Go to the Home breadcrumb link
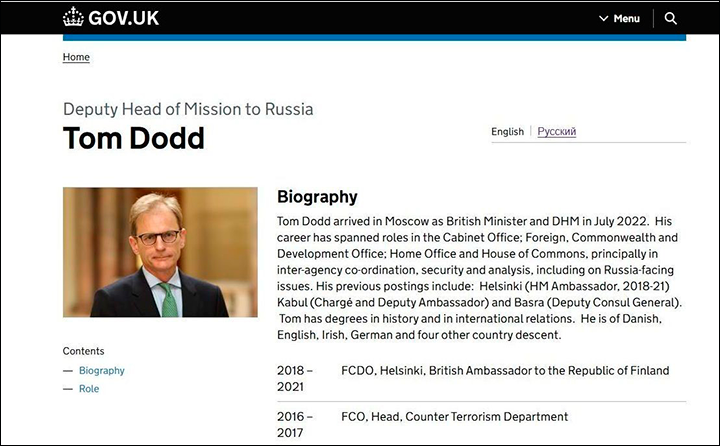Screen dimensions: 720x446 (76, 57)
